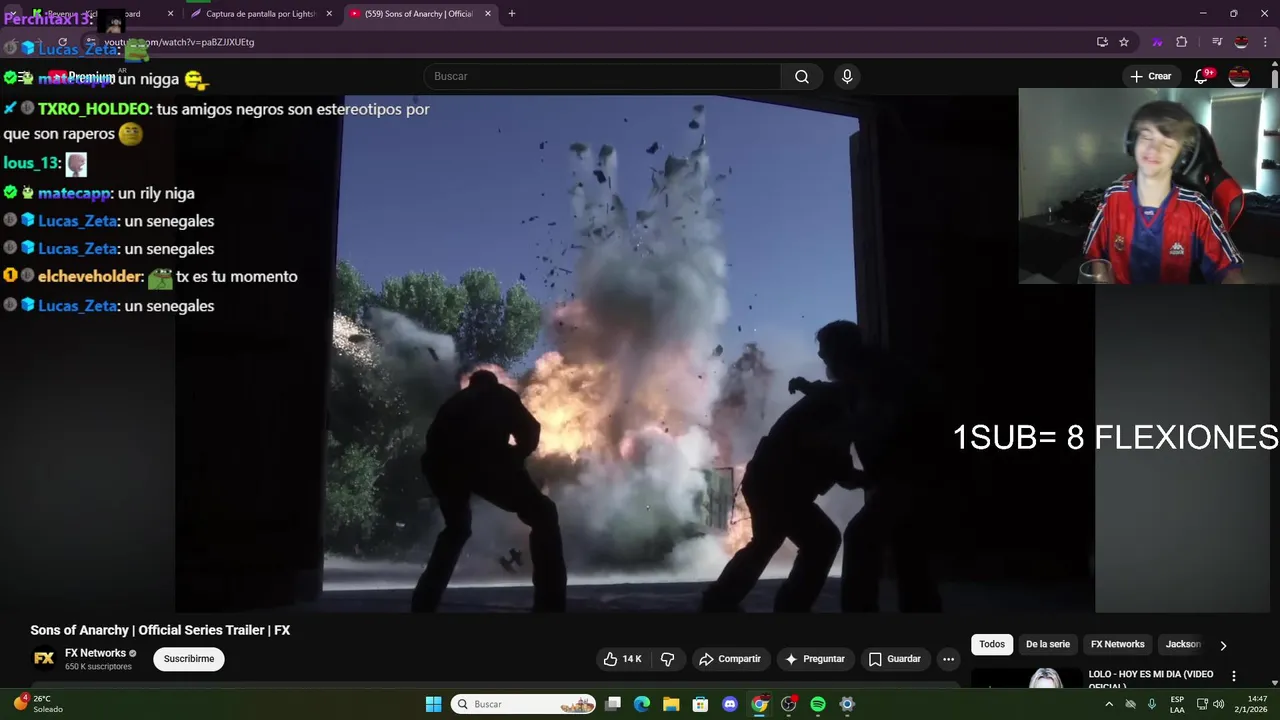Screen dimensions: 1280x720
Task: Click Chrome icon on taskbar
Action: [x=759, y=704]
